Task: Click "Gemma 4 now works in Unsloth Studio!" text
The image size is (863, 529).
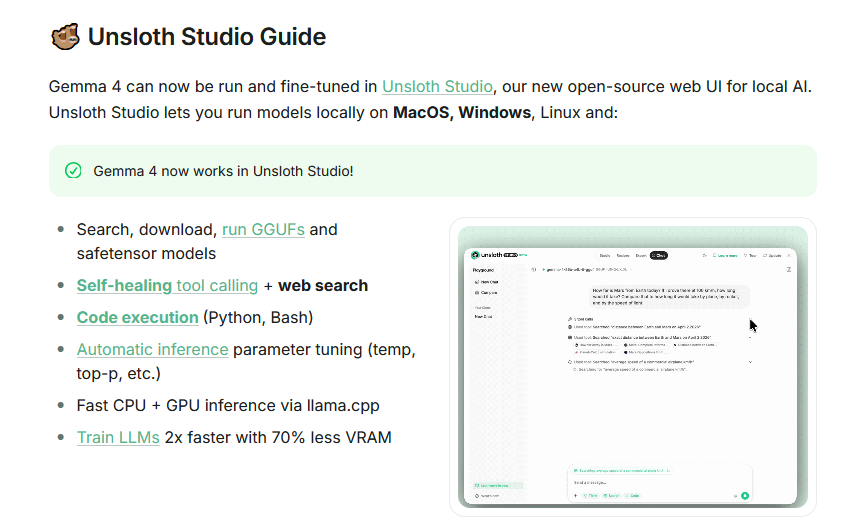Action: point(223,171)
